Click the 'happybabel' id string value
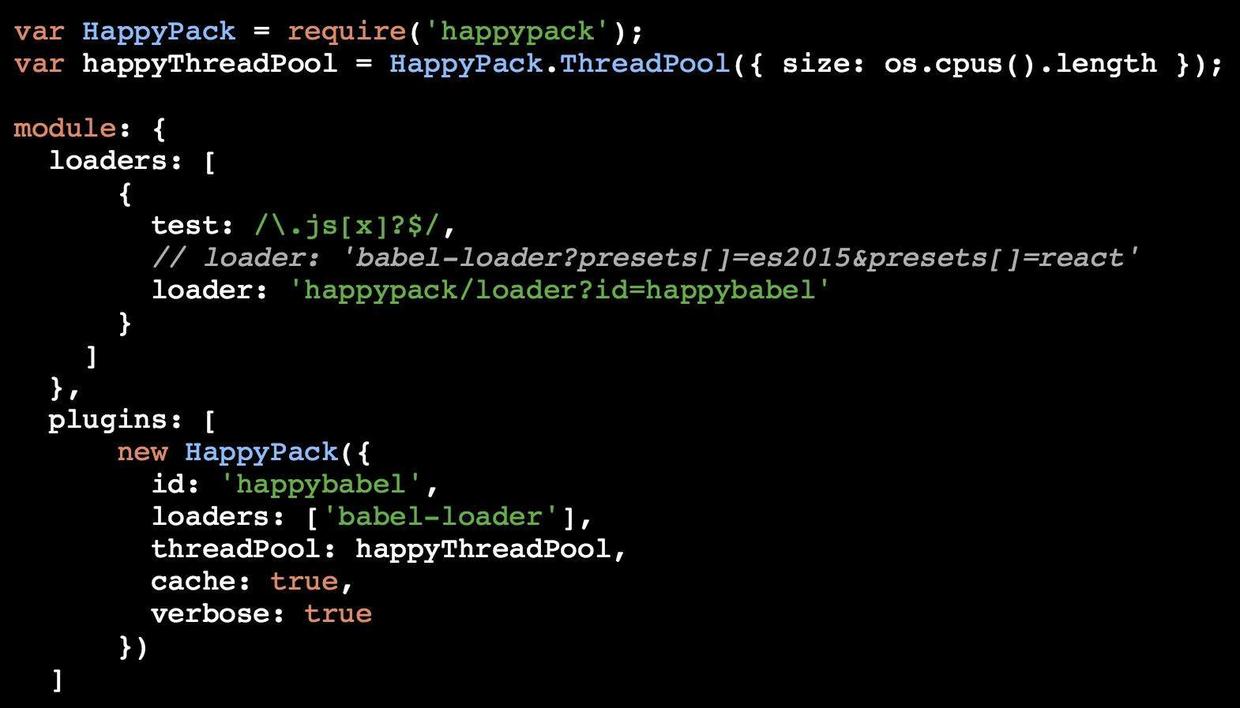1240x708 pixels. point(322,485)
